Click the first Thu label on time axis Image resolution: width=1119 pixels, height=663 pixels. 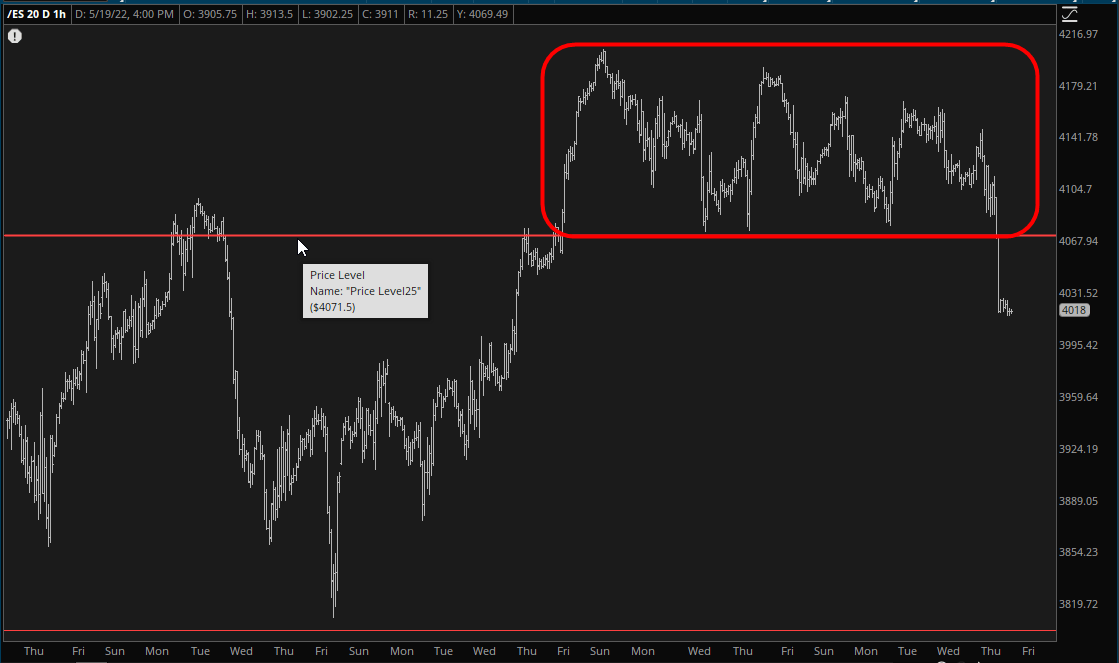click(34, 651)
